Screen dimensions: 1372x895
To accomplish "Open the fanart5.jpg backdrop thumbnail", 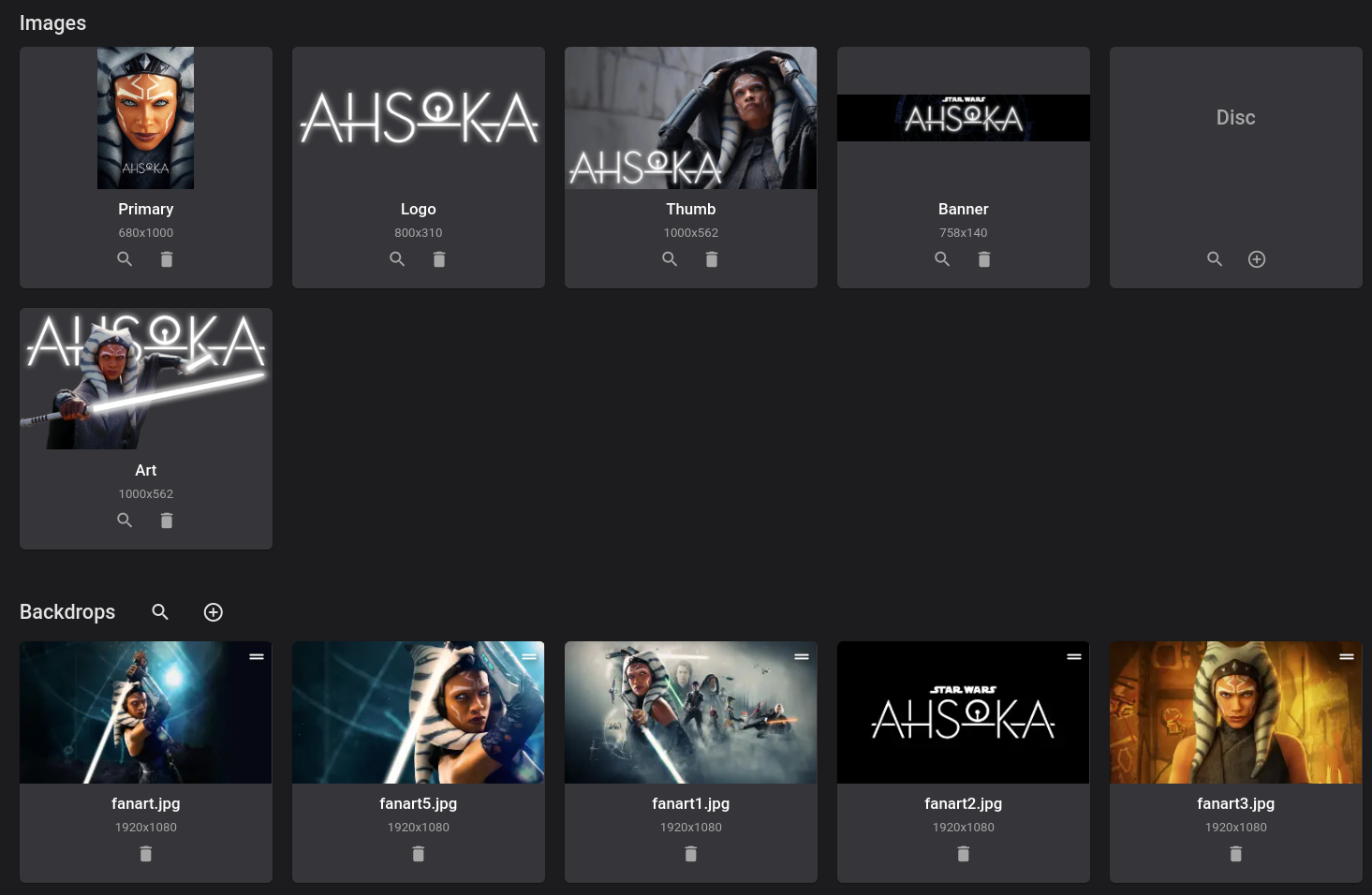I will (x=419, y=712).
